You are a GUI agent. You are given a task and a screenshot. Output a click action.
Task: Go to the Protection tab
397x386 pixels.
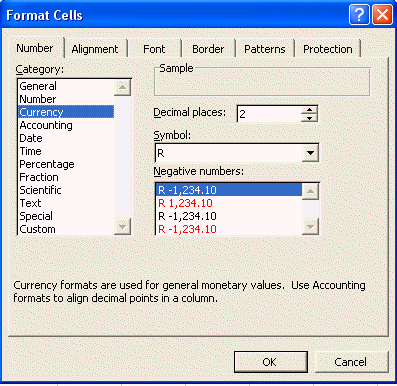coord(328,49)
